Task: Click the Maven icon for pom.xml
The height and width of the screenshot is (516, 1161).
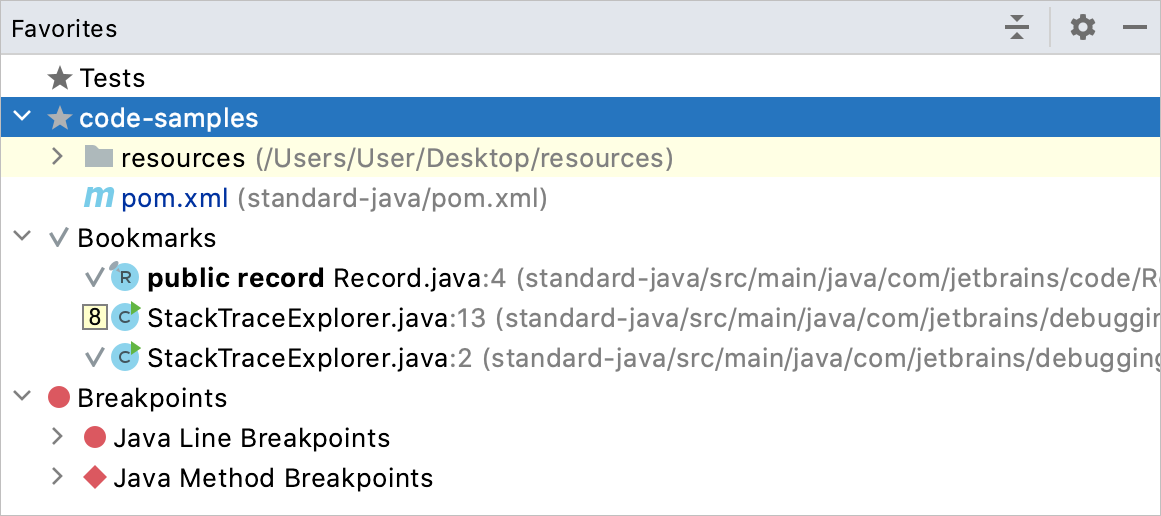Action: click(x=98, y=198)
